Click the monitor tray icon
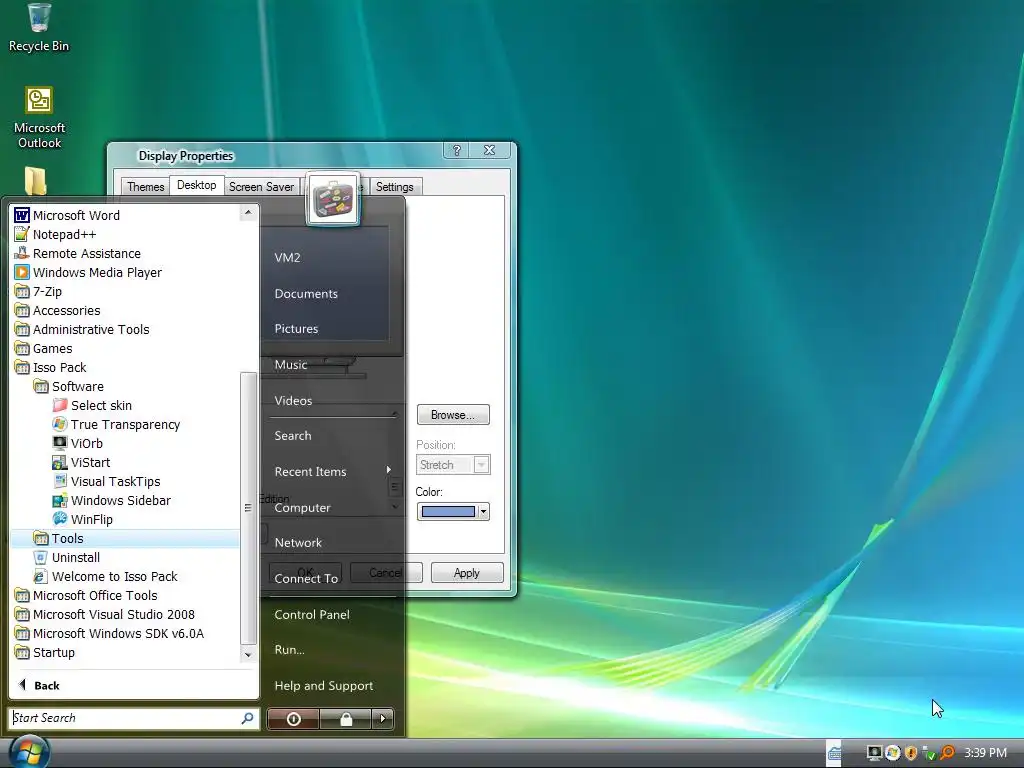Viewport: 1024px width, 768px height. pos(874,753)
